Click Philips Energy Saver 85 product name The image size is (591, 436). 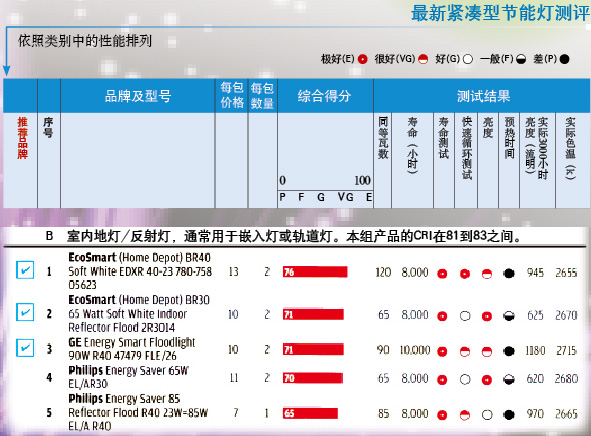coord(138,412)
